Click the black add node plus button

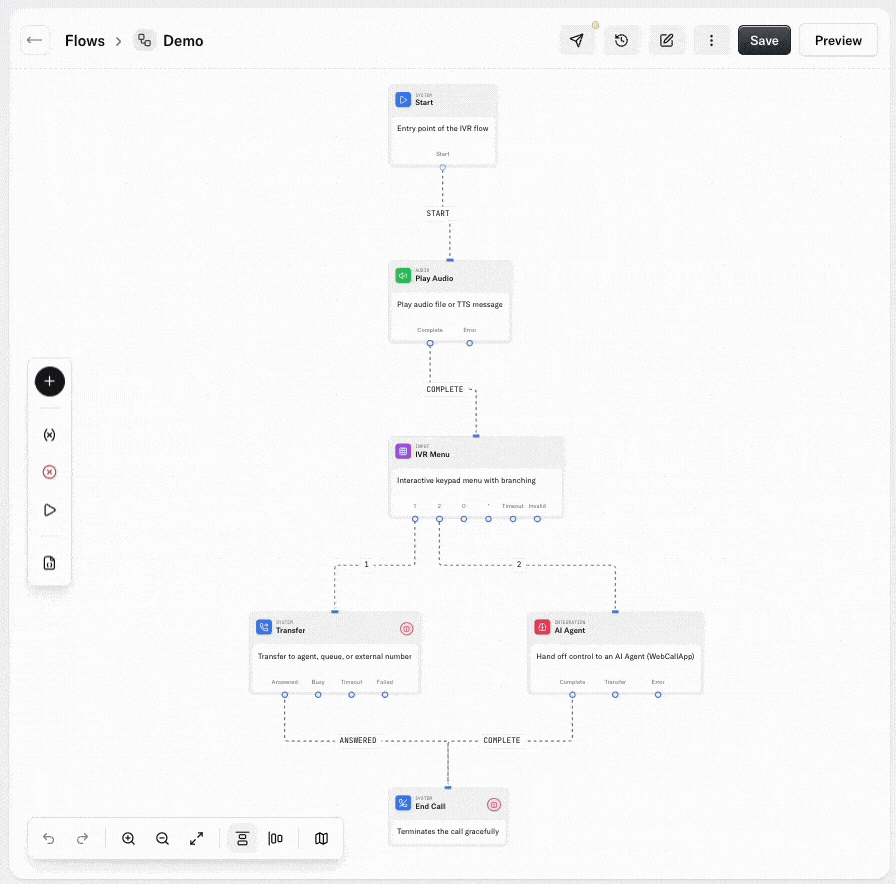[x=50, y=381]
